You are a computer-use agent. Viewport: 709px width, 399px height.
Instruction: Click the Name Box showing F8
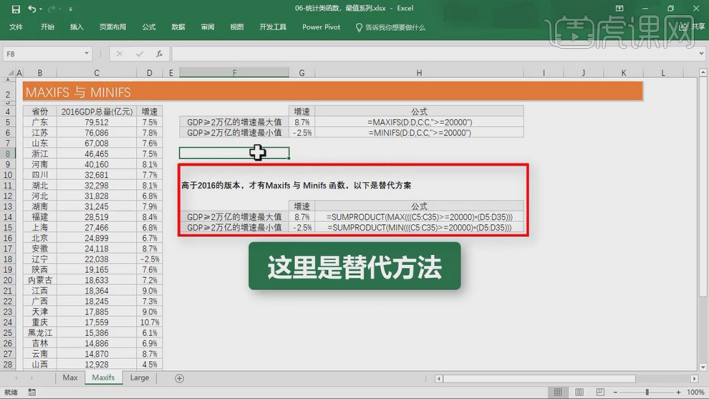tap(43, 54)
